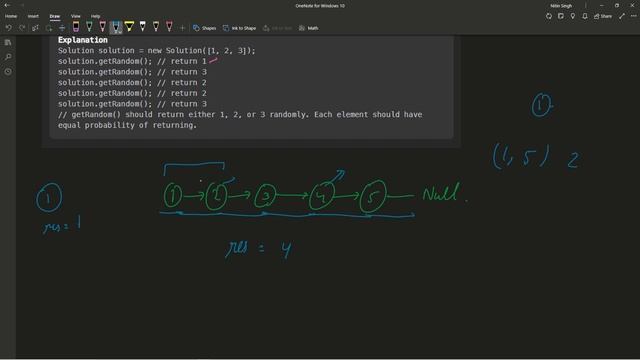Click the account name Nitin Singh
The height and width of the screenshot is (360, 640).
tap(561, 6)
